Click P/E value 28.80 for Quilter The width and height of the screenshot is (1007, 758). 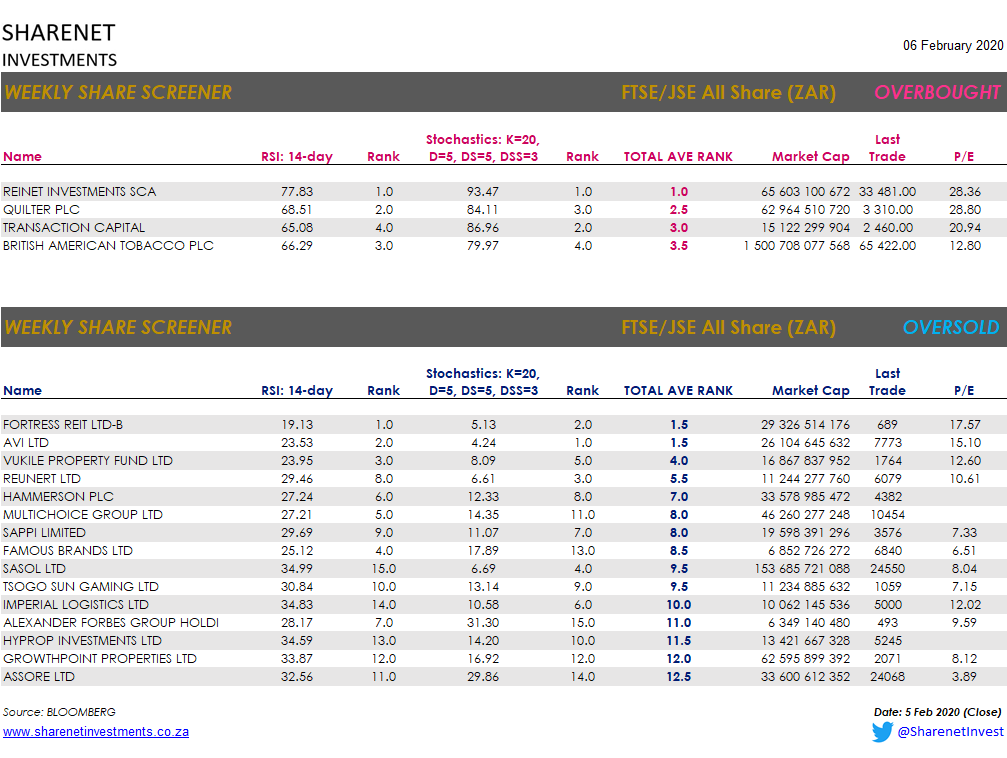(965, 209)
